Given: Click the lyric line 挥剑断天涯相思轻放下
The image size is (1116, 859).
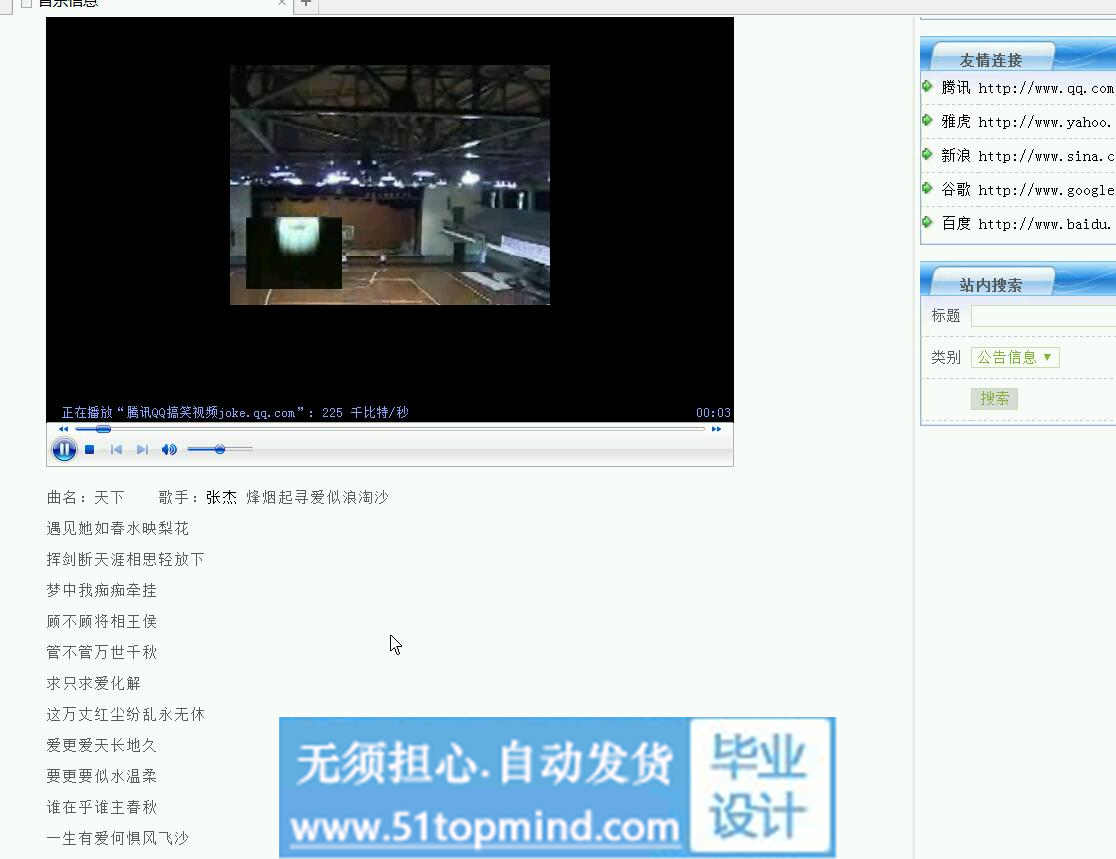Looking at the screenshot, I should pos(125,559).
